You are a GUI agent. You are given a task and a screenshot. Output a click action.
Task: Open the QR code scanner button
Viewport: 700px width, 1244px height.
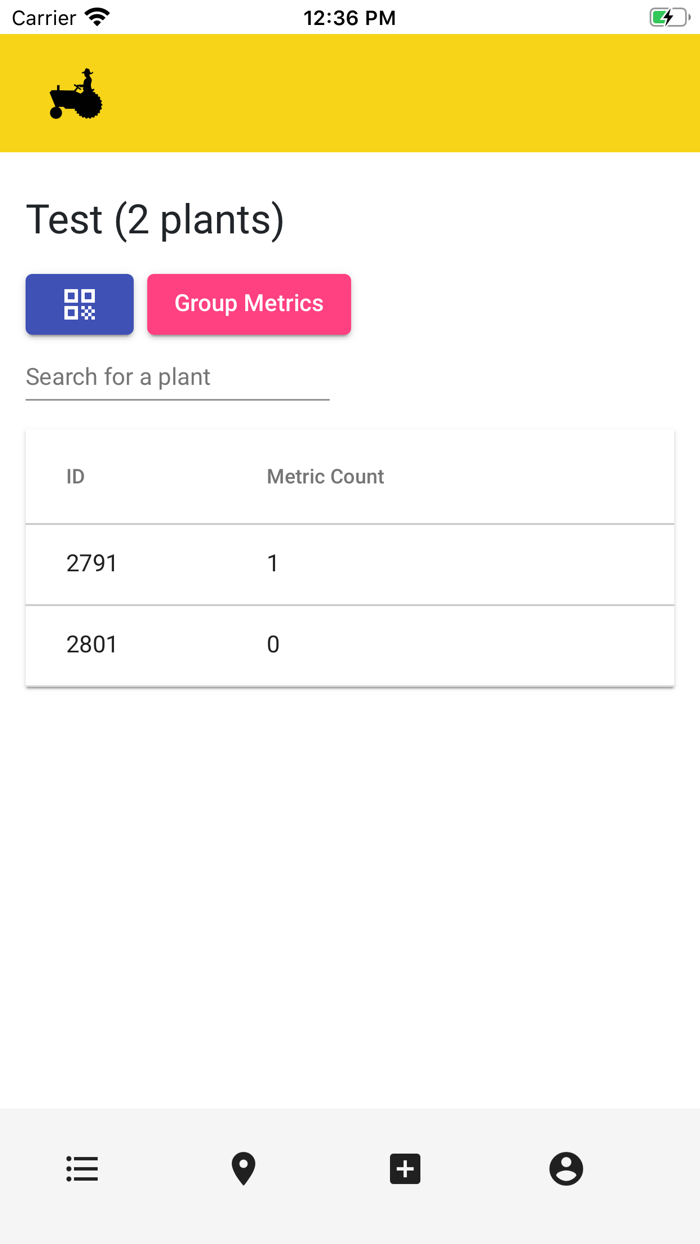(x=79, y=304)
